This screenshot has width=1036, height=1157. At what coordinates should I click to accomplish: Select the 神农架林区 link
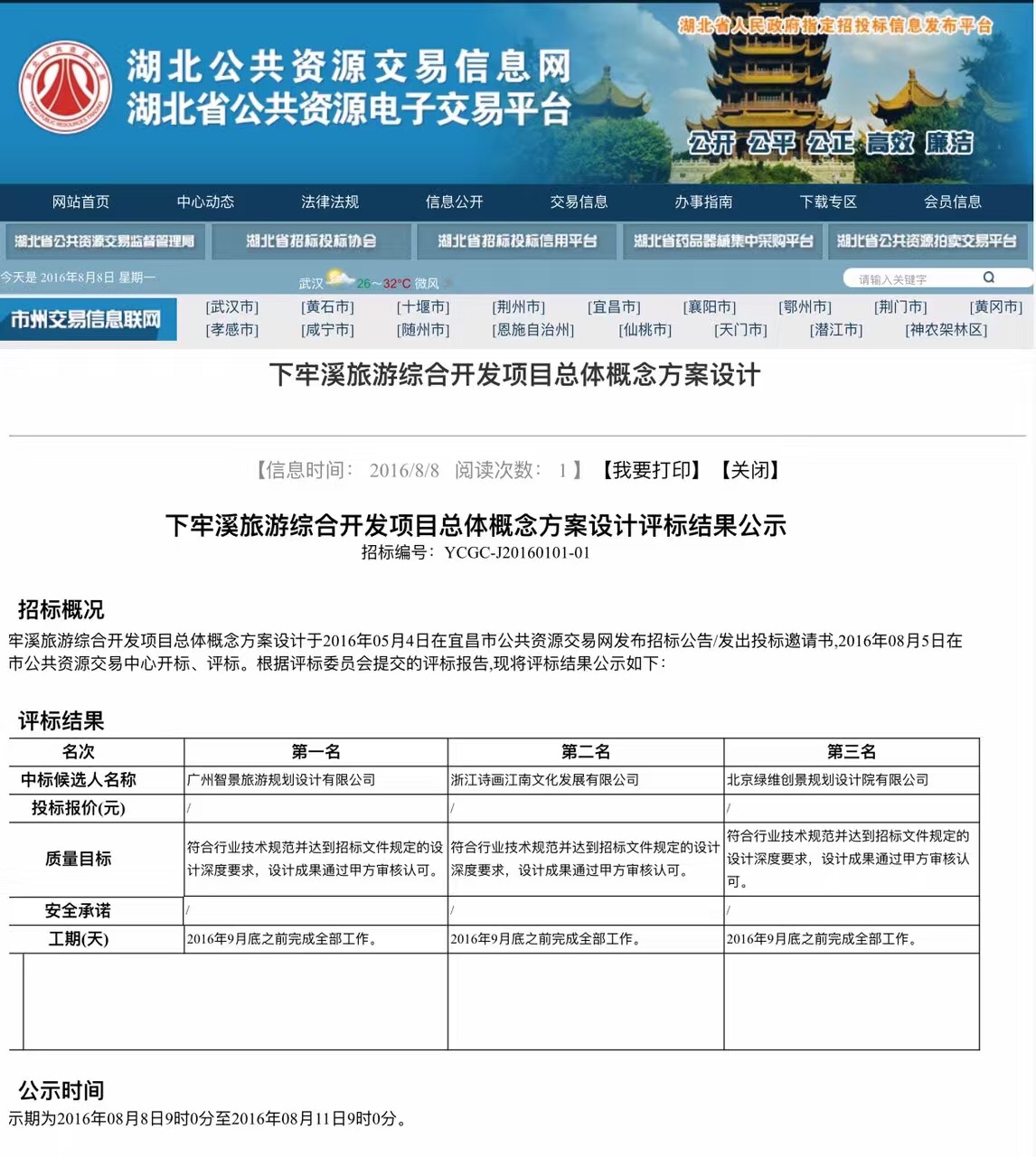[x=947, y=330]
